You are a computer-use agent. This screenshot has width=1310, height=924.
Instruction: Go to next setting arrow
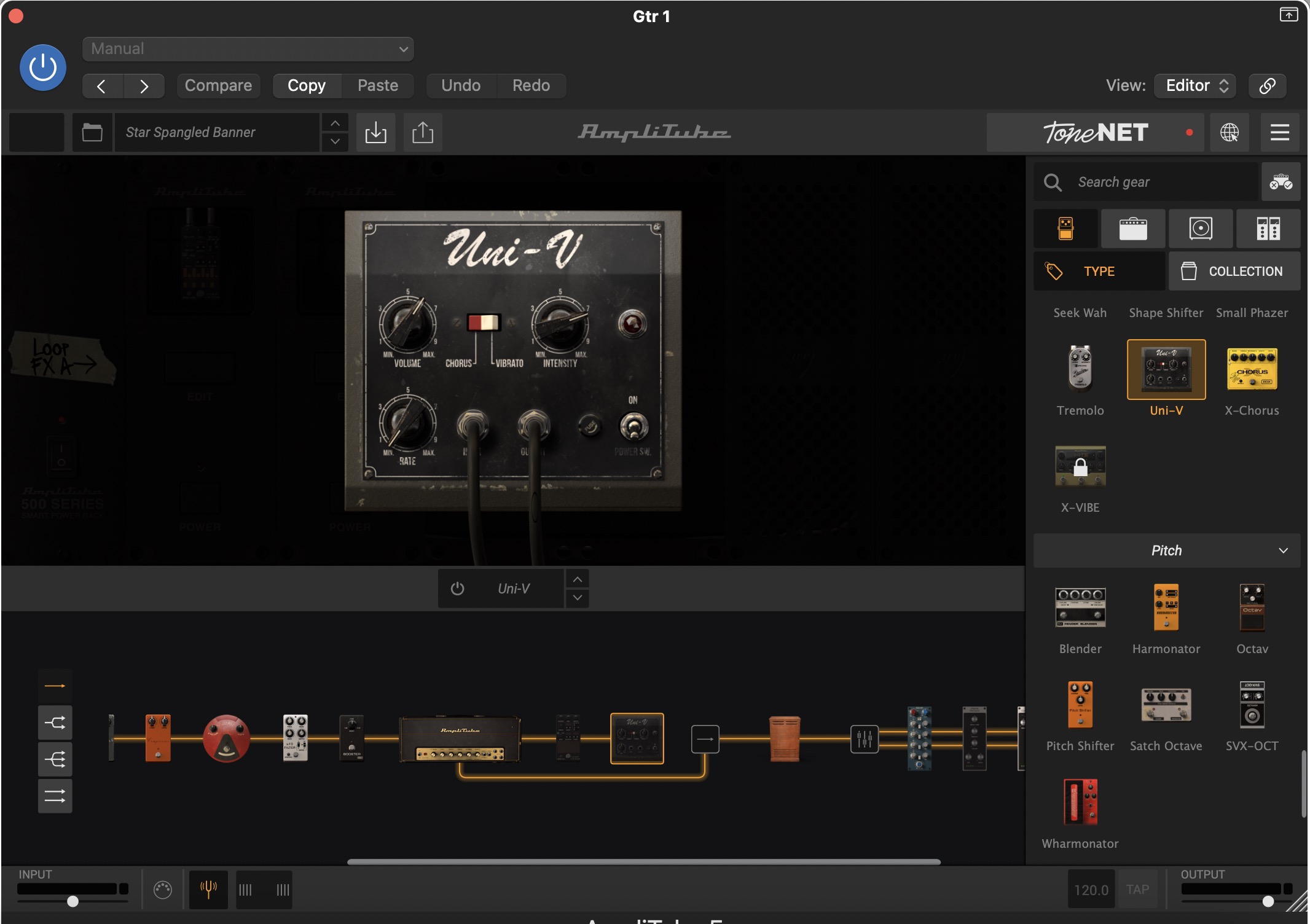(x=144, y=86)
